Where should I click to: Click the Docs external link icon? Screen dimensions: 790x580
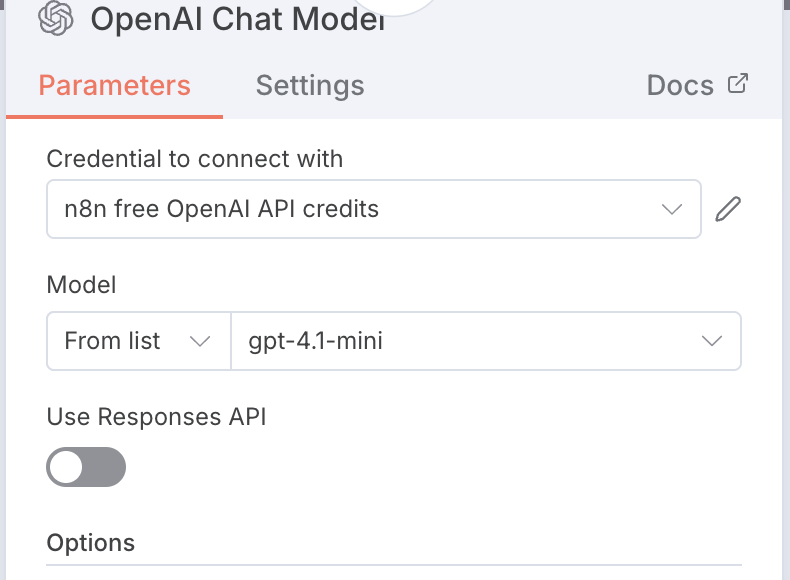(x=738, y=84)
